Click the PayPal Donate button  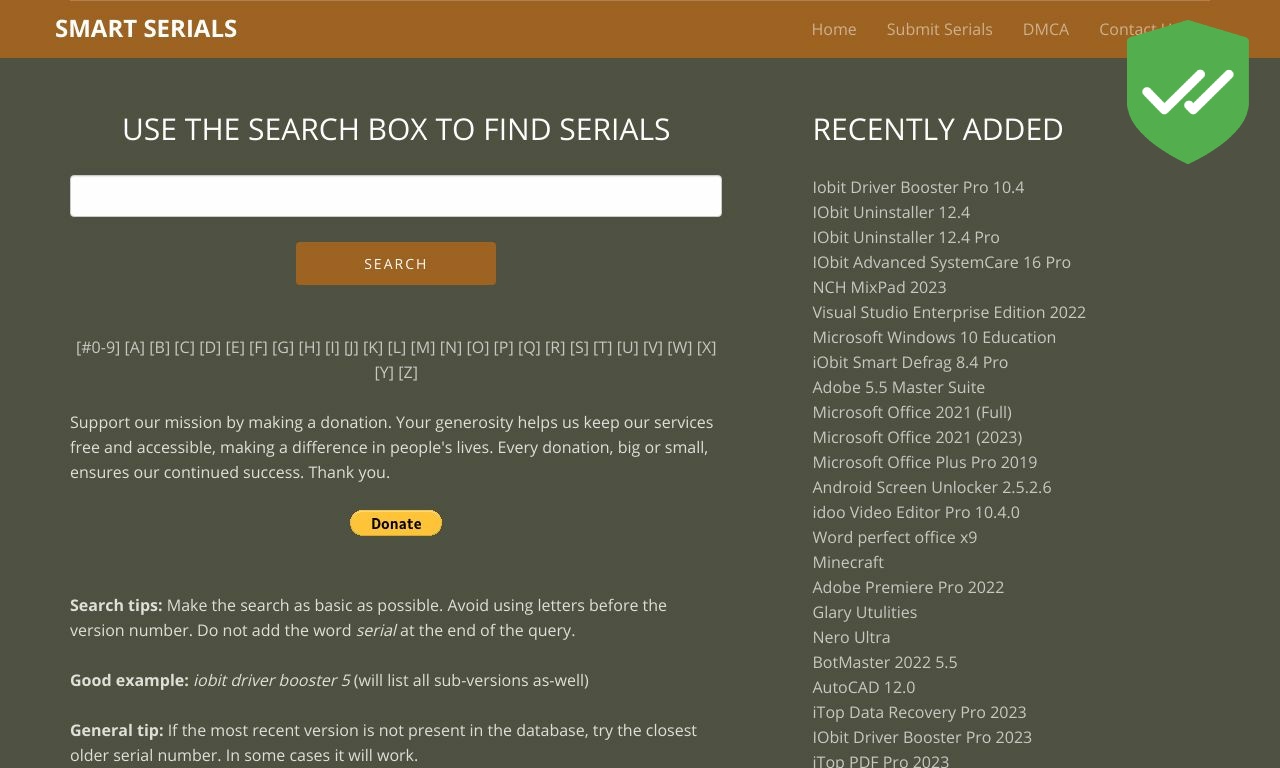pos(396,523)
